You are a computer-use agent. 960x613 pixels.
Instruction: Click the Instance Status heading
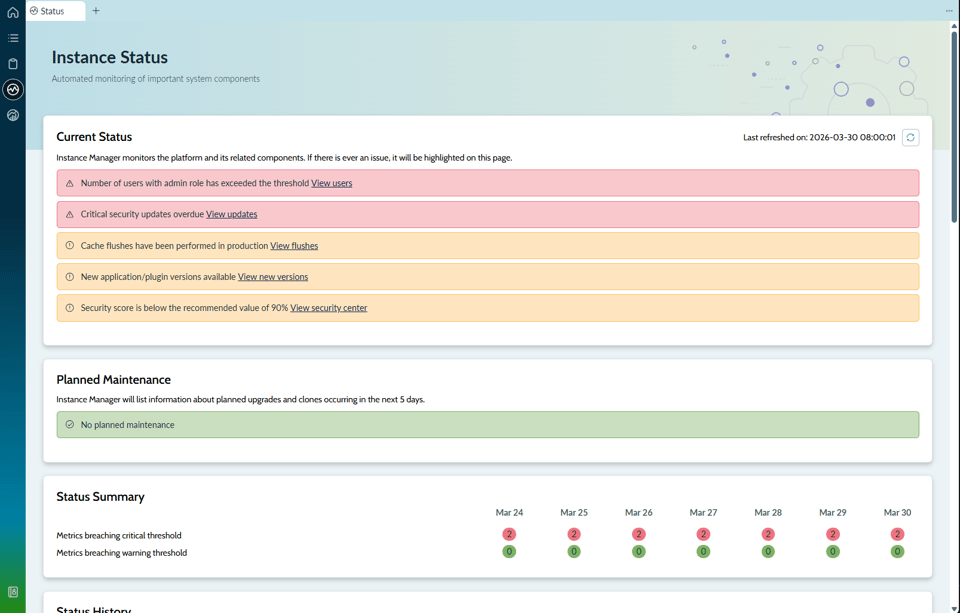coord(110,57)
